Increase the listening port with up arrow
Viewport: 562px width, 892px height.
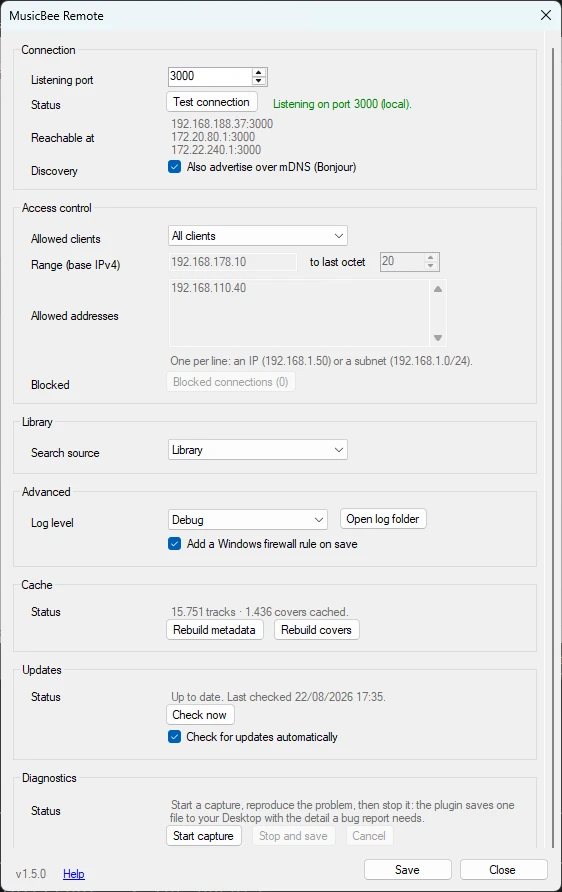259,72
